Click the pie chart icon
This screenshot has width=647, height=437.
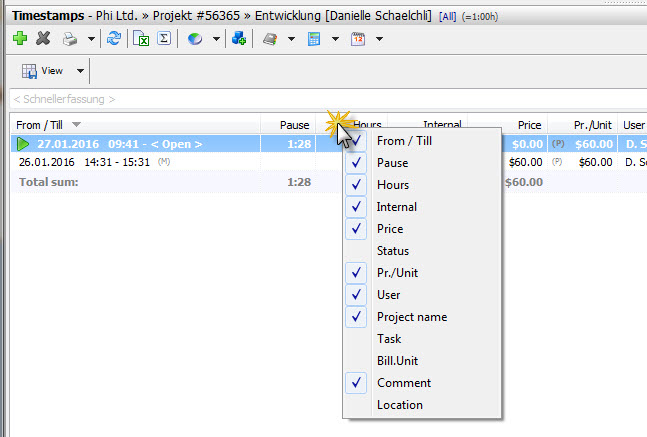click(195, 39)
